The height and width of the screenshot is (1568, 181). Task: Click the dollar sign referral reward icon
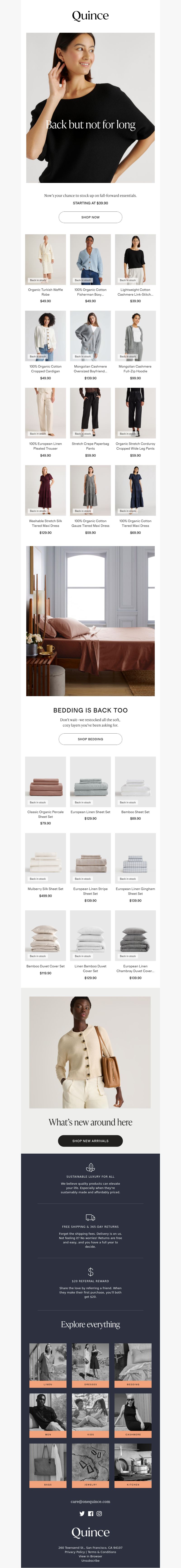90,1271
